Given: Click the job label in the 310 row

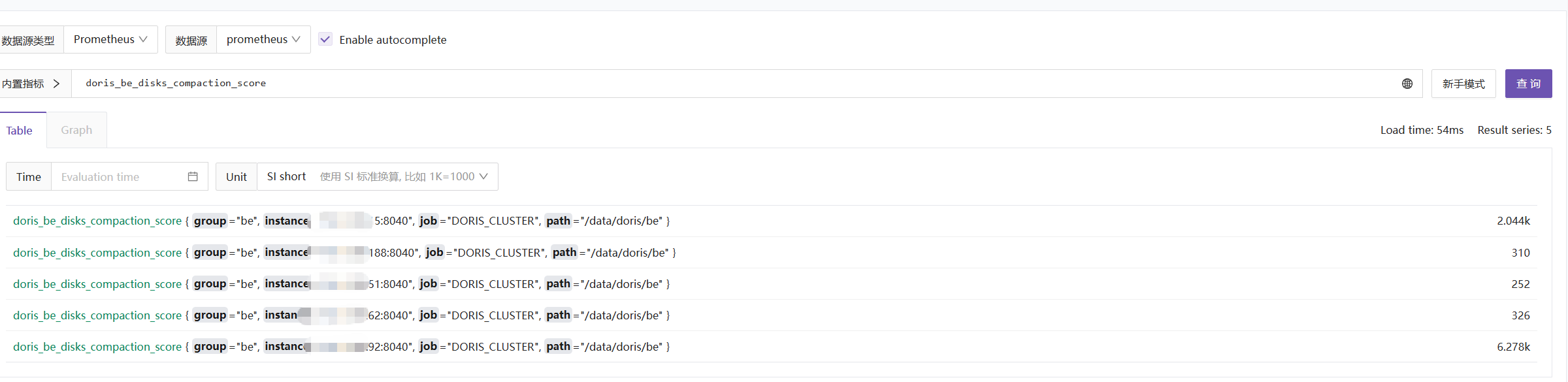Looking at the screenshot, I should tap(434, 253).
